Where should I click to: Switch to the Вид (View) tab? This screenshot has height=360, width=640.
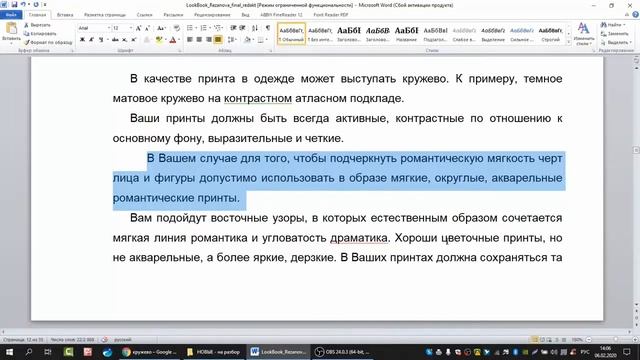[x=245, y=15]
